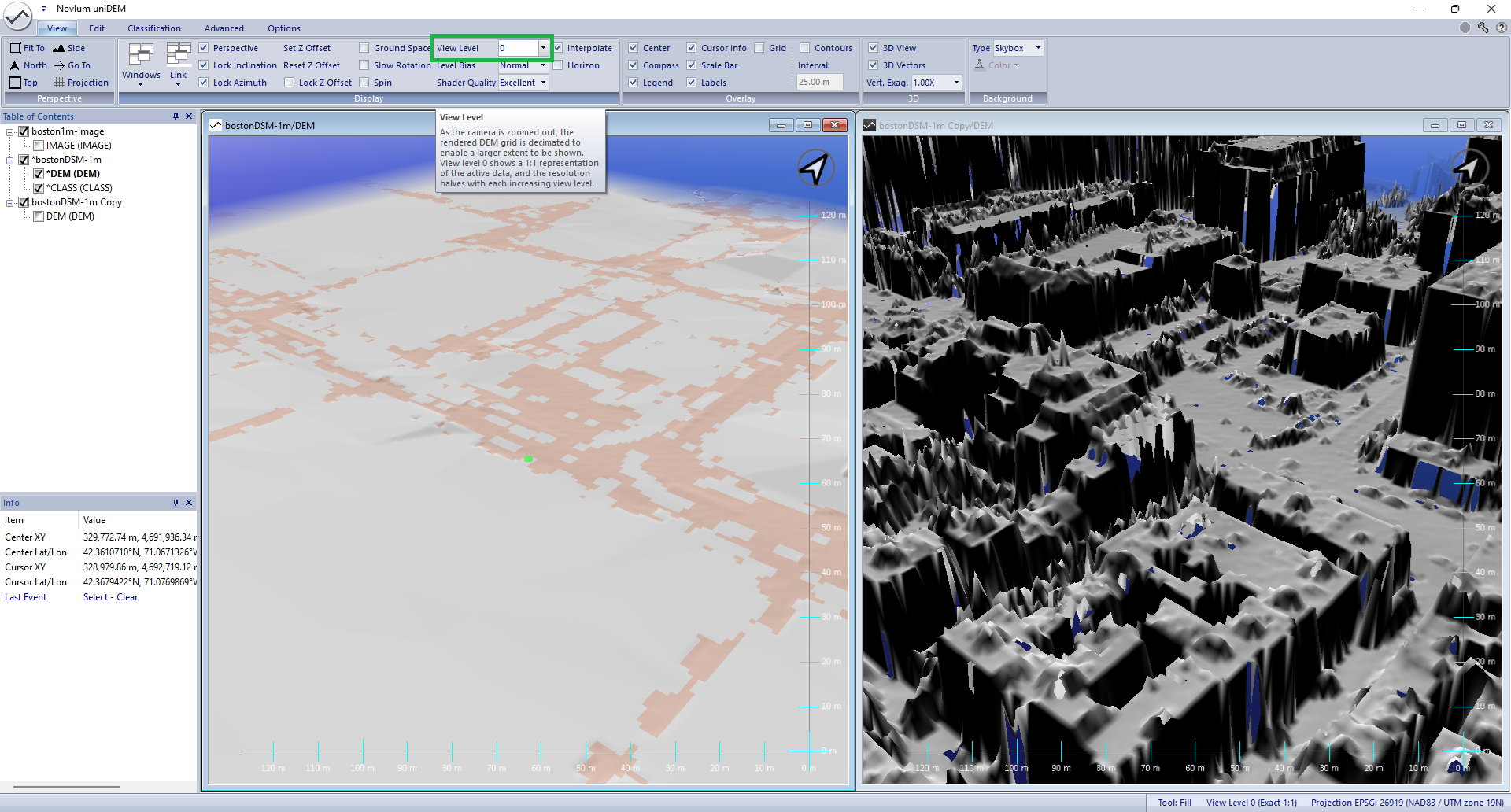Click the compass arrow in bostonDSM-1m Copy view
The image size is (1511, 812).
tap(1469, 168)
